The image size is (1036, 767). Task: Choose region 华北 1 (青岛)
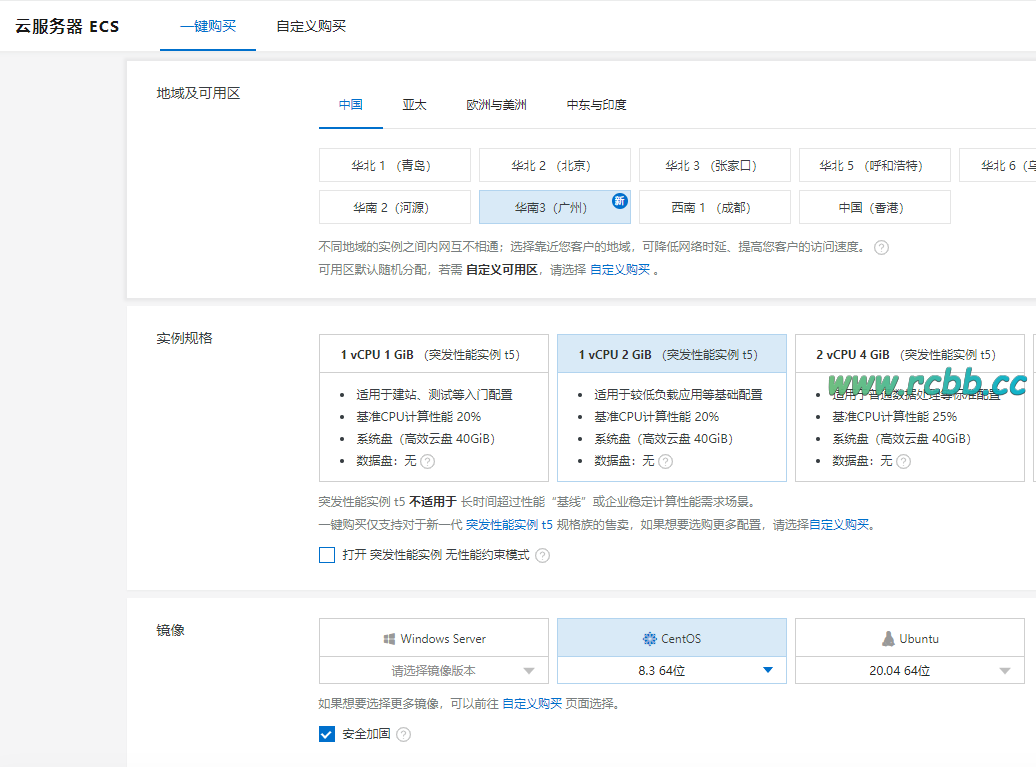394,165
